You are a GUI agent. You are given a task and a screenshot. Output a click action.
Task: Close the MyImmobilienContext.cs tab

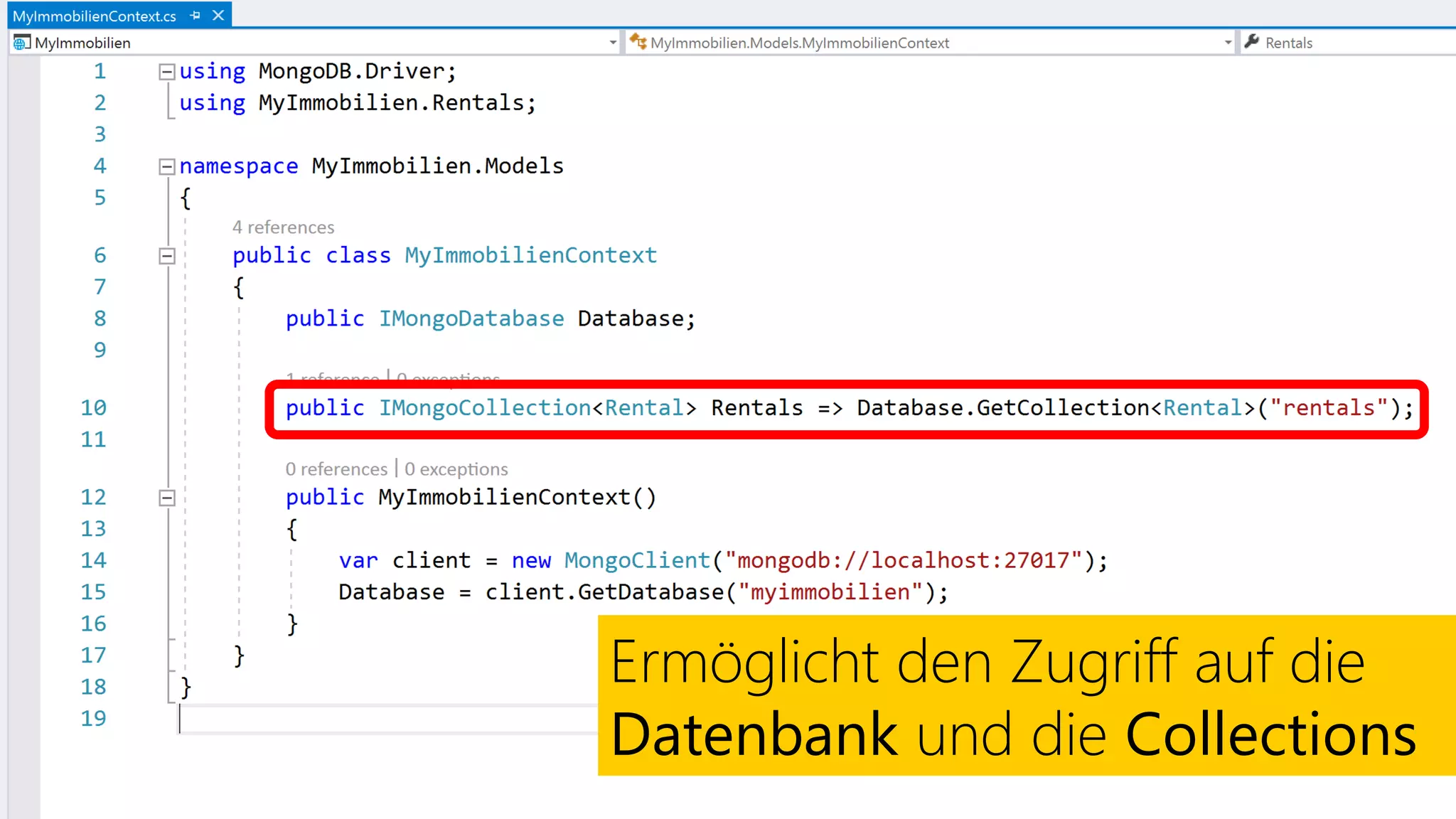click(x=218, y=15)
